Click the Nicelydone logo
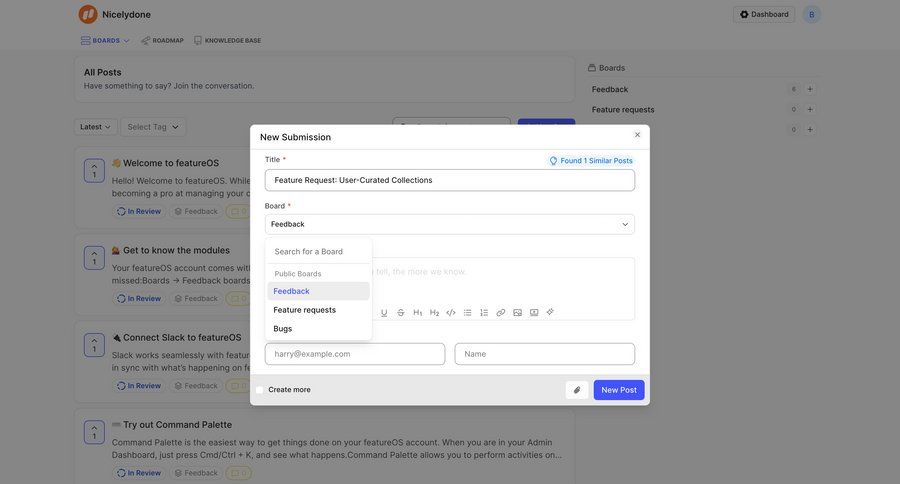Image resolution: width=900 pixels, height=484 pixels. pos(88,14)
